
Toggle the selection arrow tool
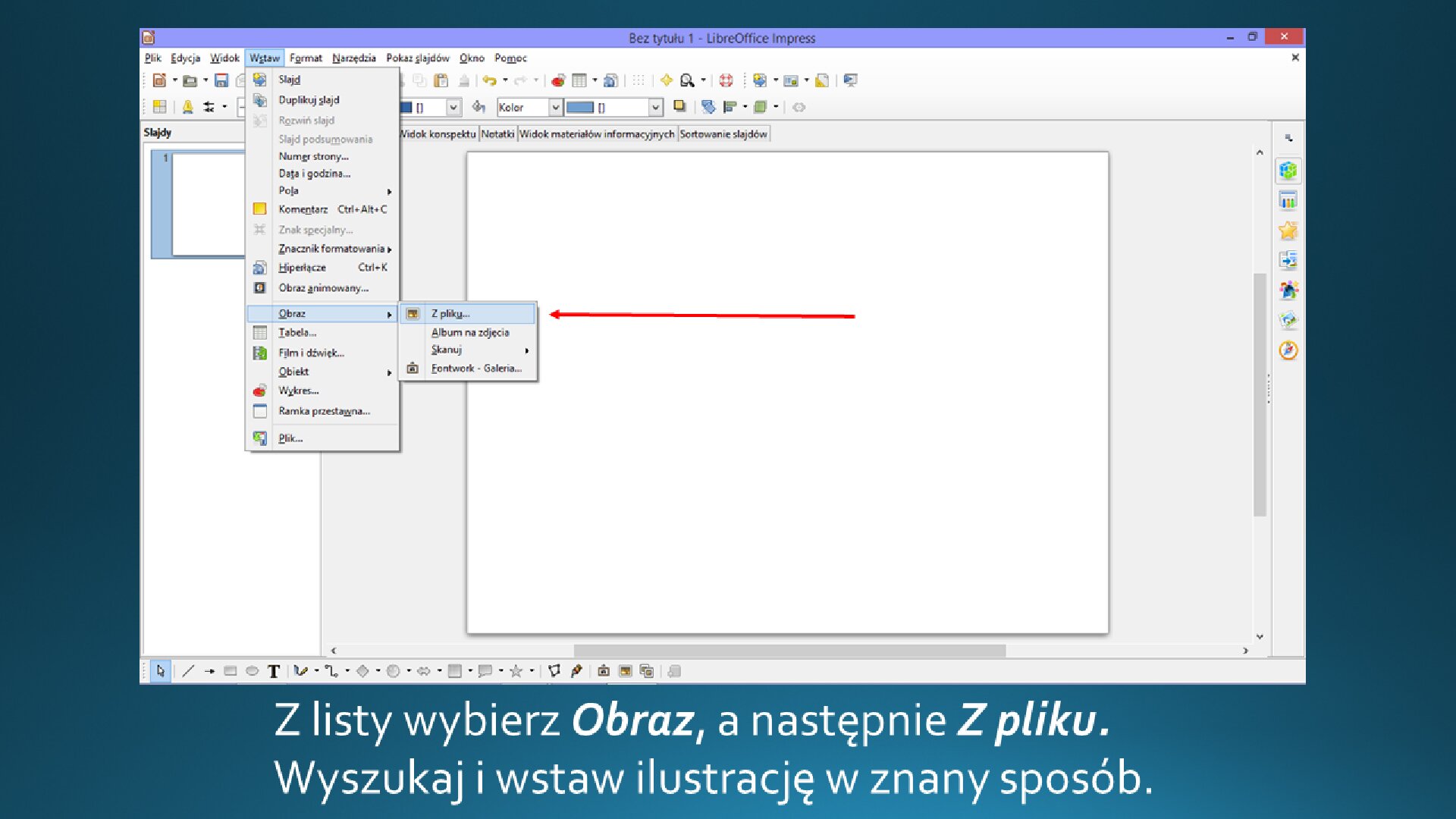coord(161,670)
